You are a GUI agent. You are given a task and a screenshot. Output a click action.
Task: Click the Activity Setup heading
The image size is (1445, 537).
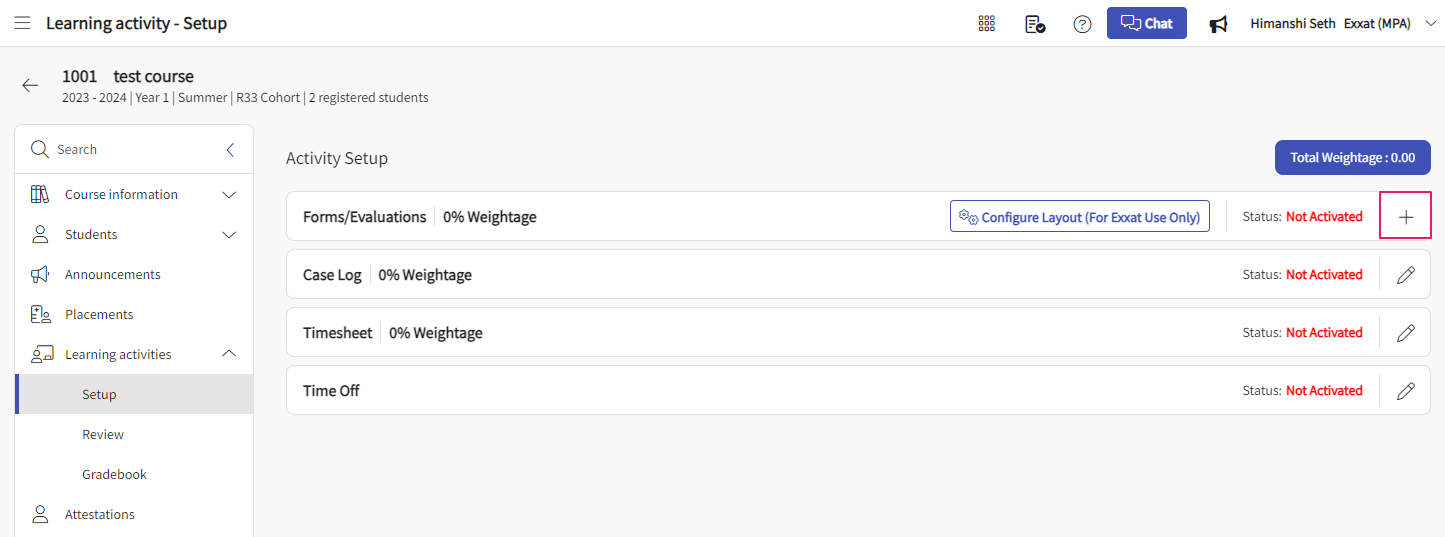(x=337, y=158)
